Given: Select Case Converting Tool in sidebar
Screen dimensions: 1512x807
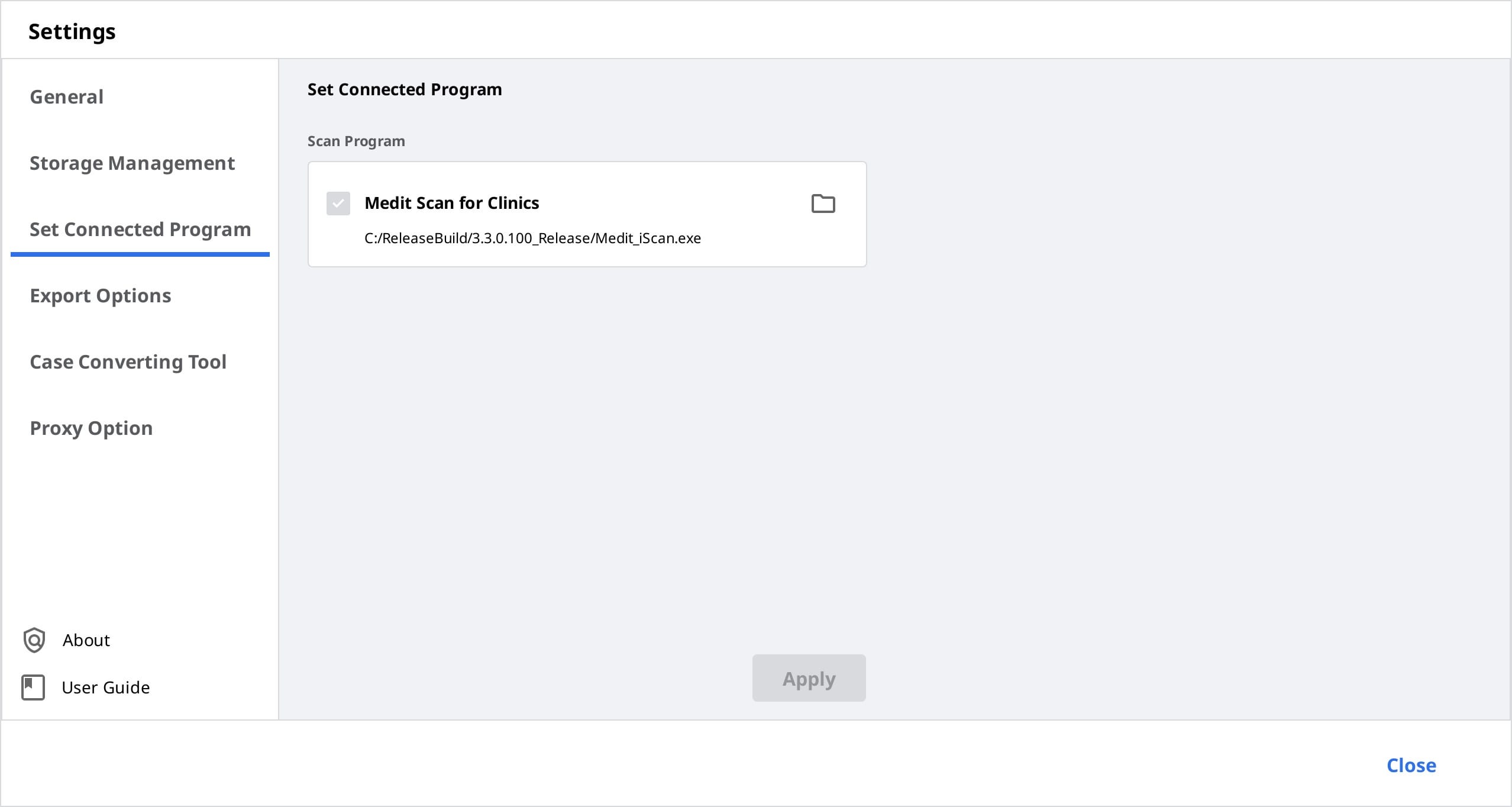Looking at the screenshot, I should pos(128,361).
